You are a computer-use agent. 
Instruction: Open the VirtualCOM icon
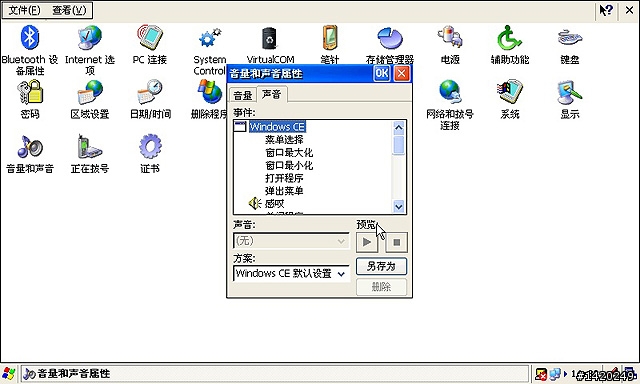tap(269, 38)
